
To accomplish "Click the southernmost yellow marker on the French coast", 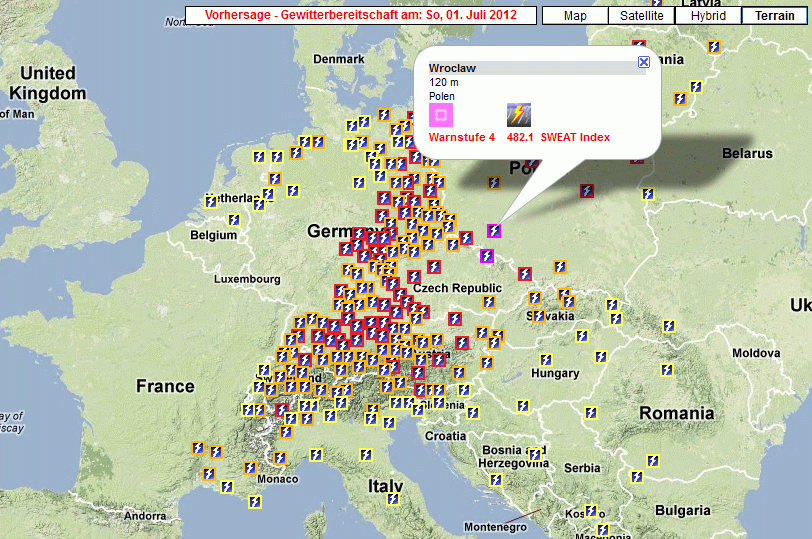I will [254, 502].
